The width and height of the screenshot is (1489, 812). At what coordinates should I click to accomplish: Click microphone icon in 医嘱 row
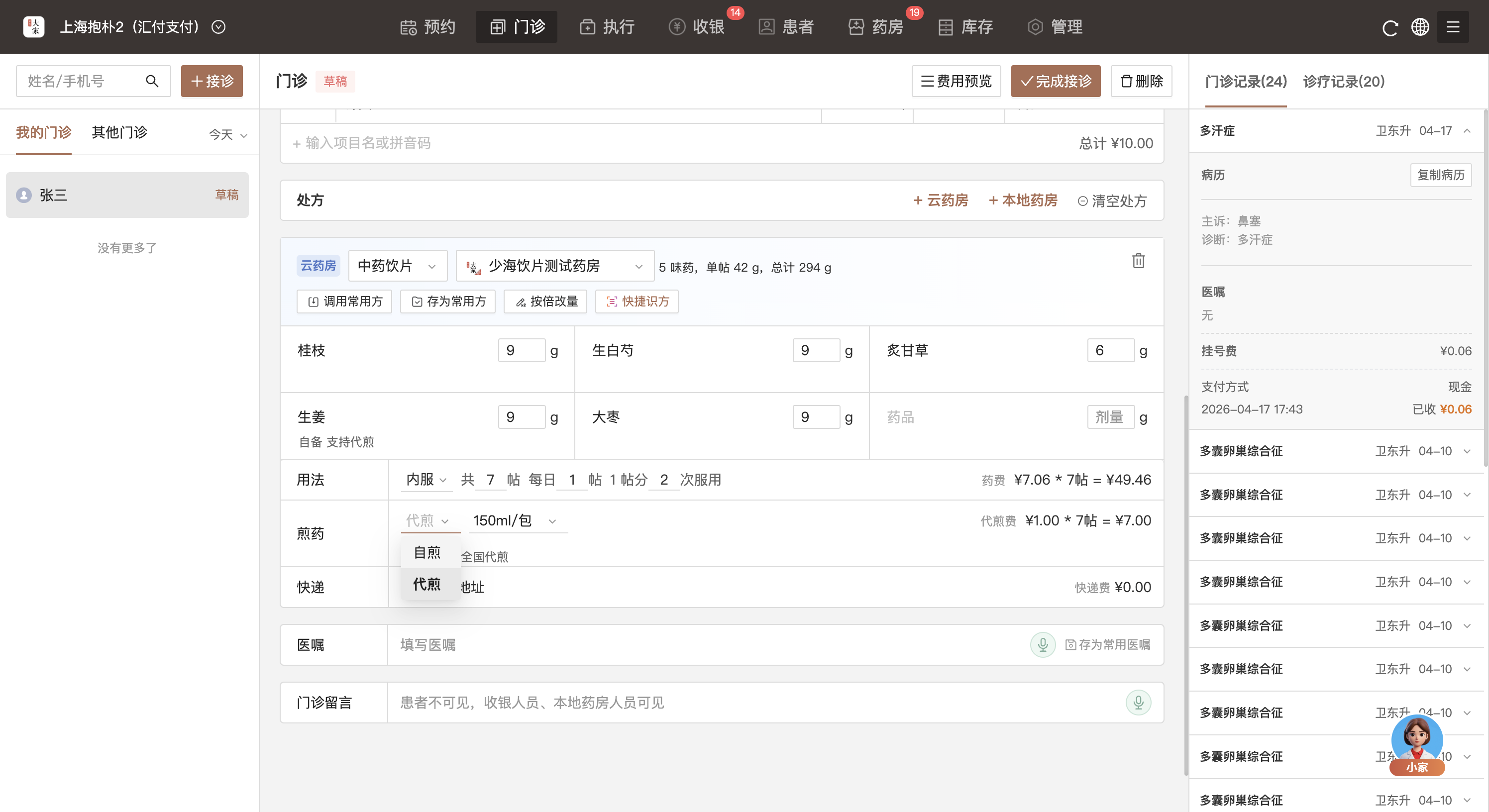coord(1043,644)
